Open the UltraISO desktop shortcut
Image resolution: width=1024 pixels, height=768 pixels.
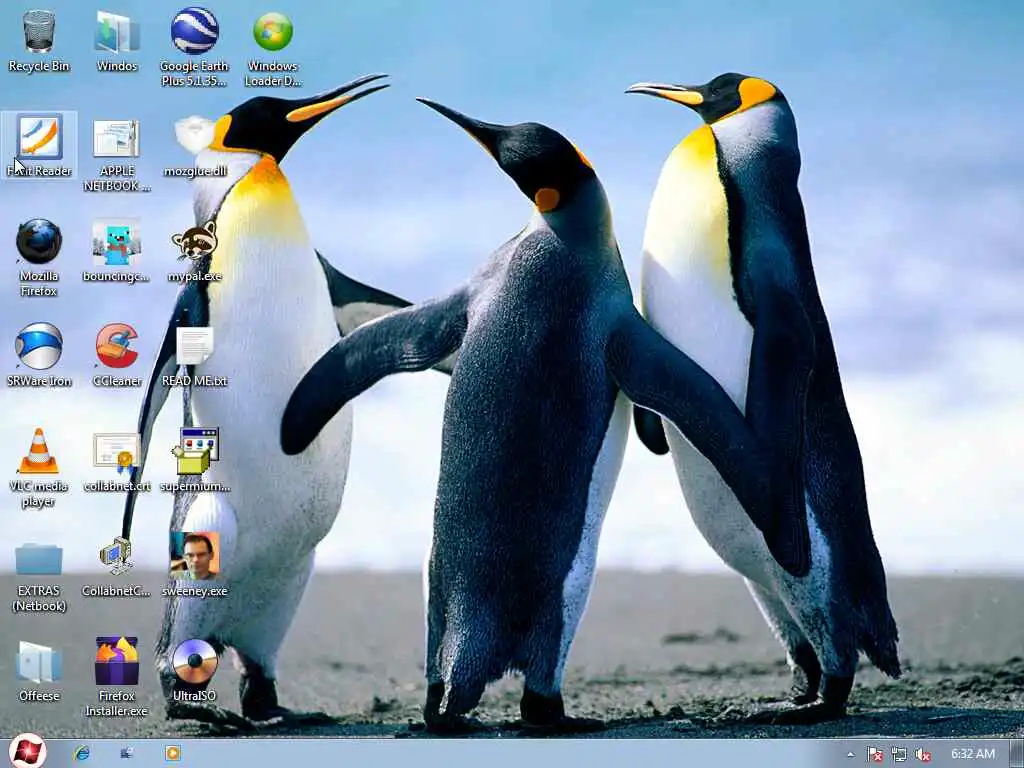(195, 670)
